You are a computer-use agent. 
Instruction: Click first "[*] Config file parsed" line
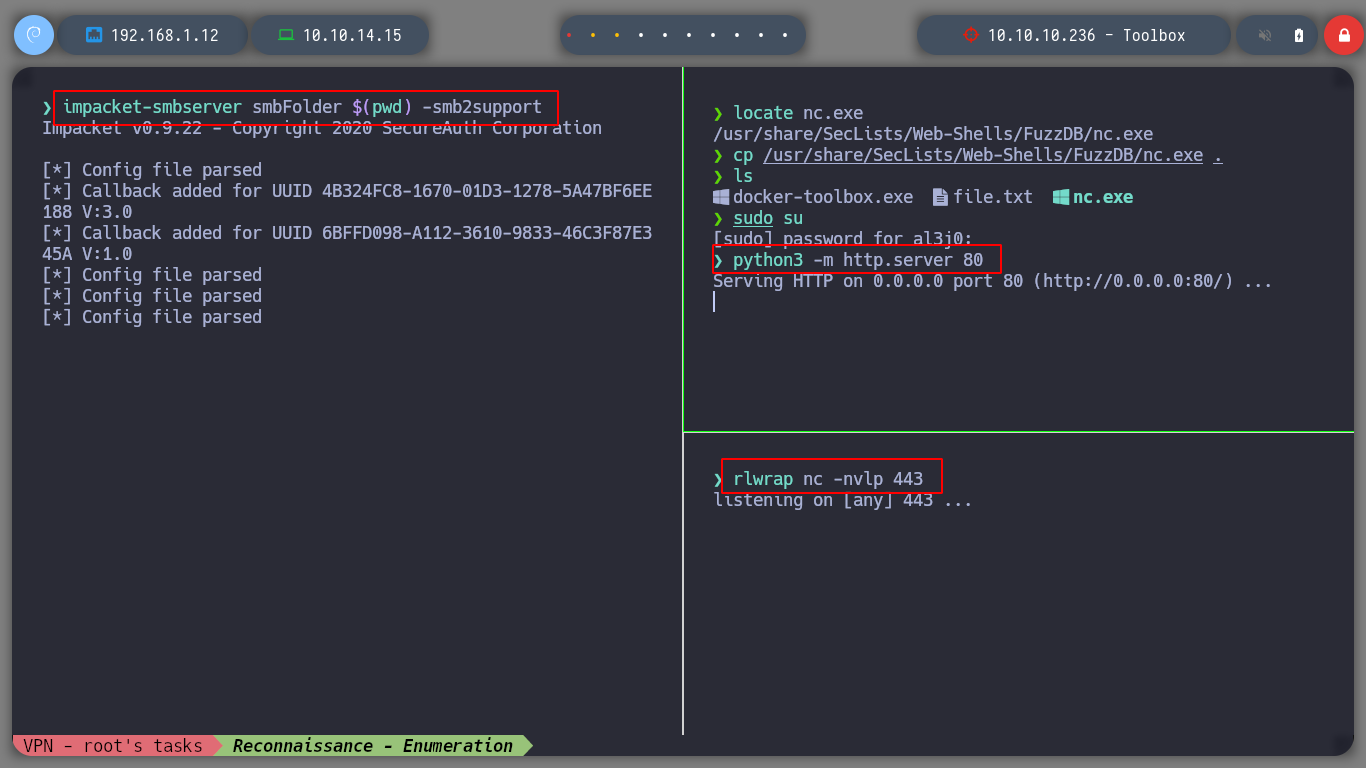pyautogui.click(x=152, y=170)
